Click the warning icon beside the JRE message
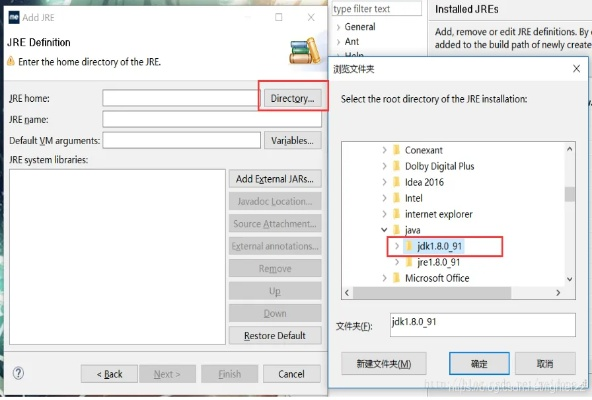The image size is (592, 400). [11, 61]
